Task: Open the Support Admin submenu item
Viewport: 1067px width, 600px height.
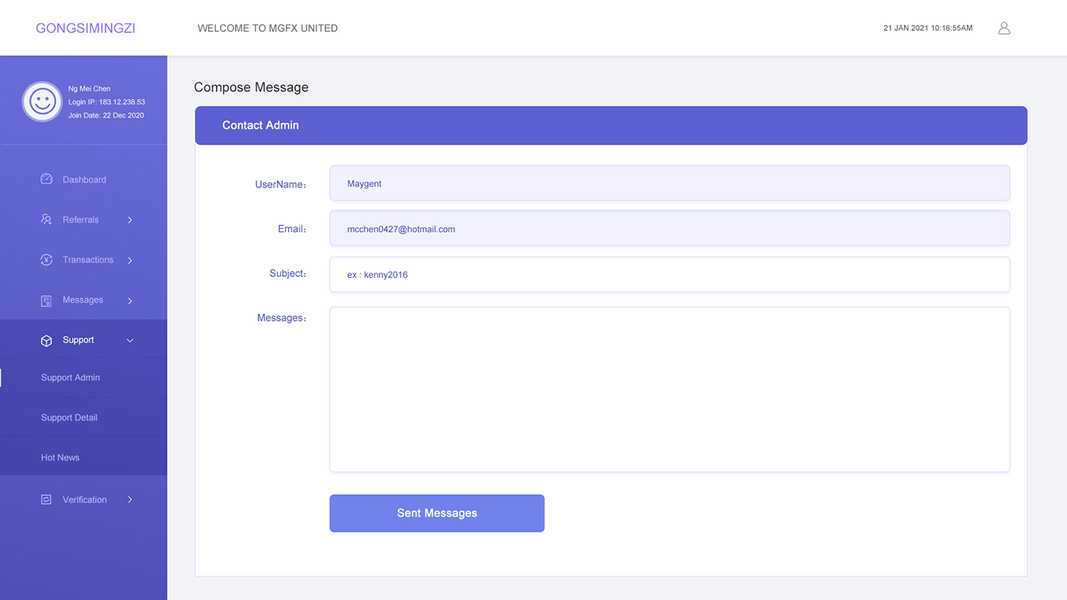Action: pyautogui.click(x=70, y=378)
